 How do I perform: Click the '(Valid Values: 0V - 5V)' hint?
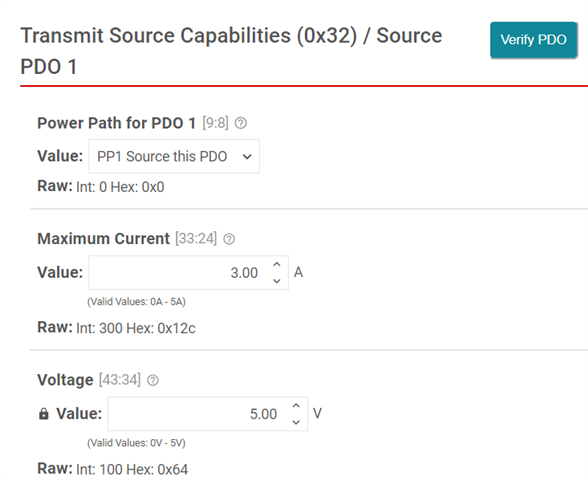point(136,443)
